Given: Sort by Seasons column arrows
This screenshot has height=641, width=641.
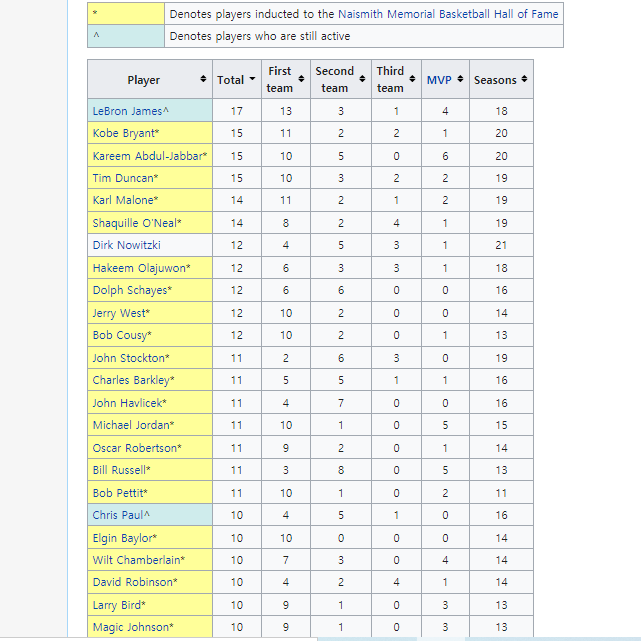Looking at the screenshot, I should (524, 79).
